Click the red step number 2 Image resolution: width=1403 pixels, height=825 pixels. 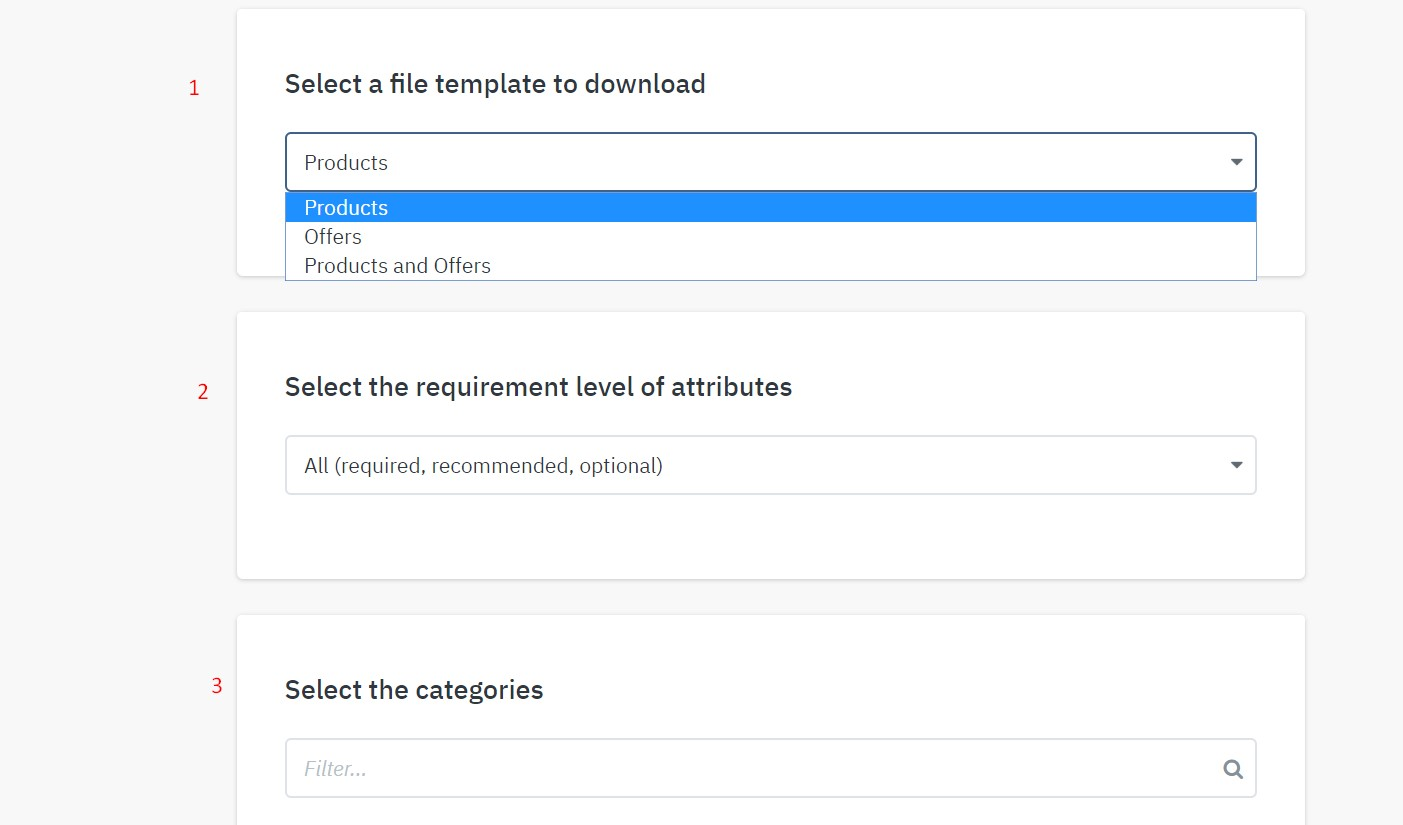[x=203, y=392]
